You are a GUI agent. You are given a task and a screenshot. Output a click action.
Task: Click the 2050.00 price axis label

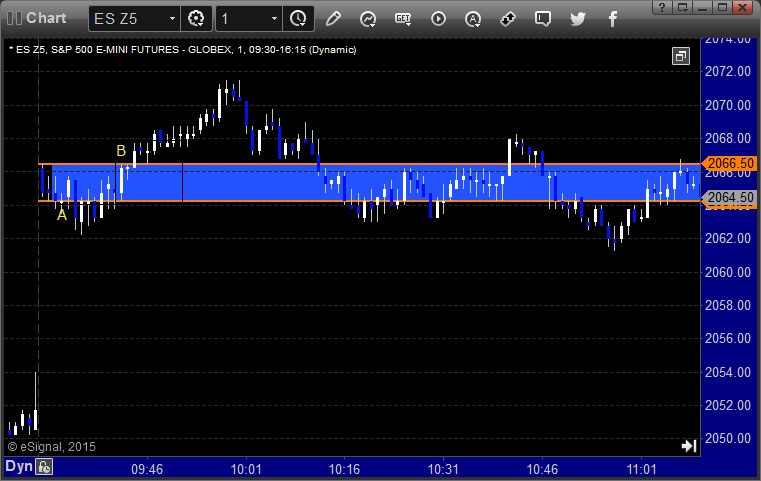[728, 438]
